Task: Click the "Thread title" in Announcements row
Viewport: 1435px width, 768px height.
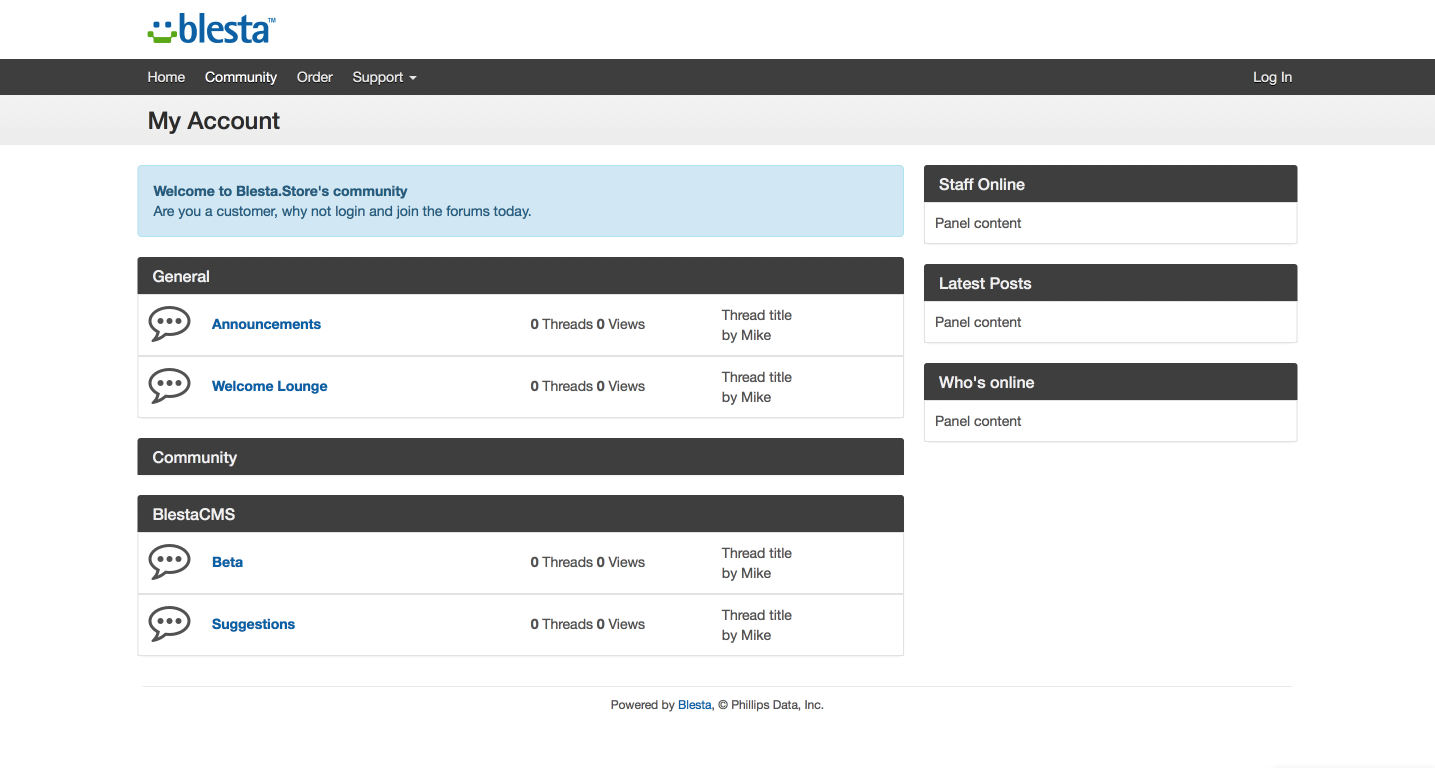Action: pyautogui.click(x=757, y=315)
